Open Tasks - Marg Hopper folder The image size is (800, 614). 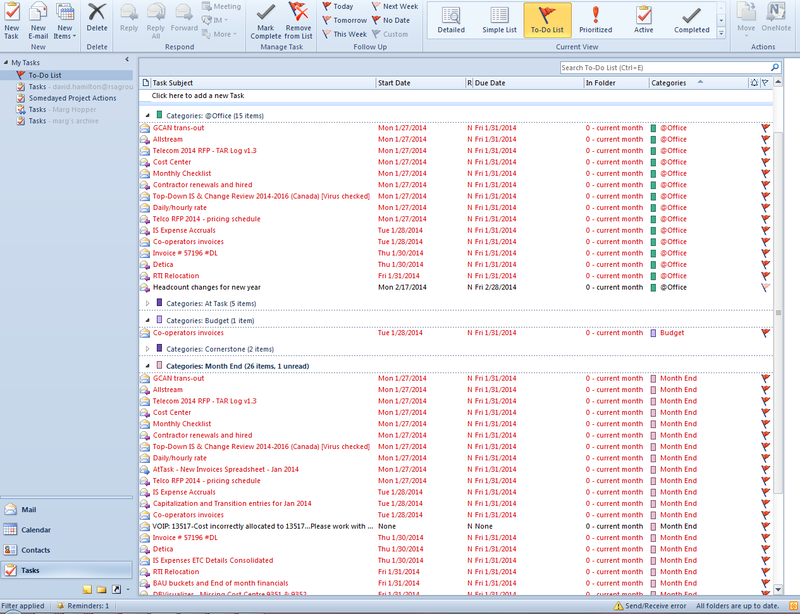click(x=62, y=109)
